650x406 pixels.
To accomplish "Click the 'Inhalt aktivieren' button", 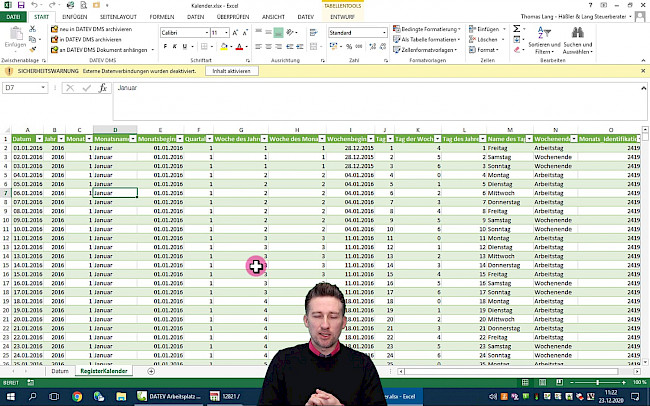I will point(231,72).
